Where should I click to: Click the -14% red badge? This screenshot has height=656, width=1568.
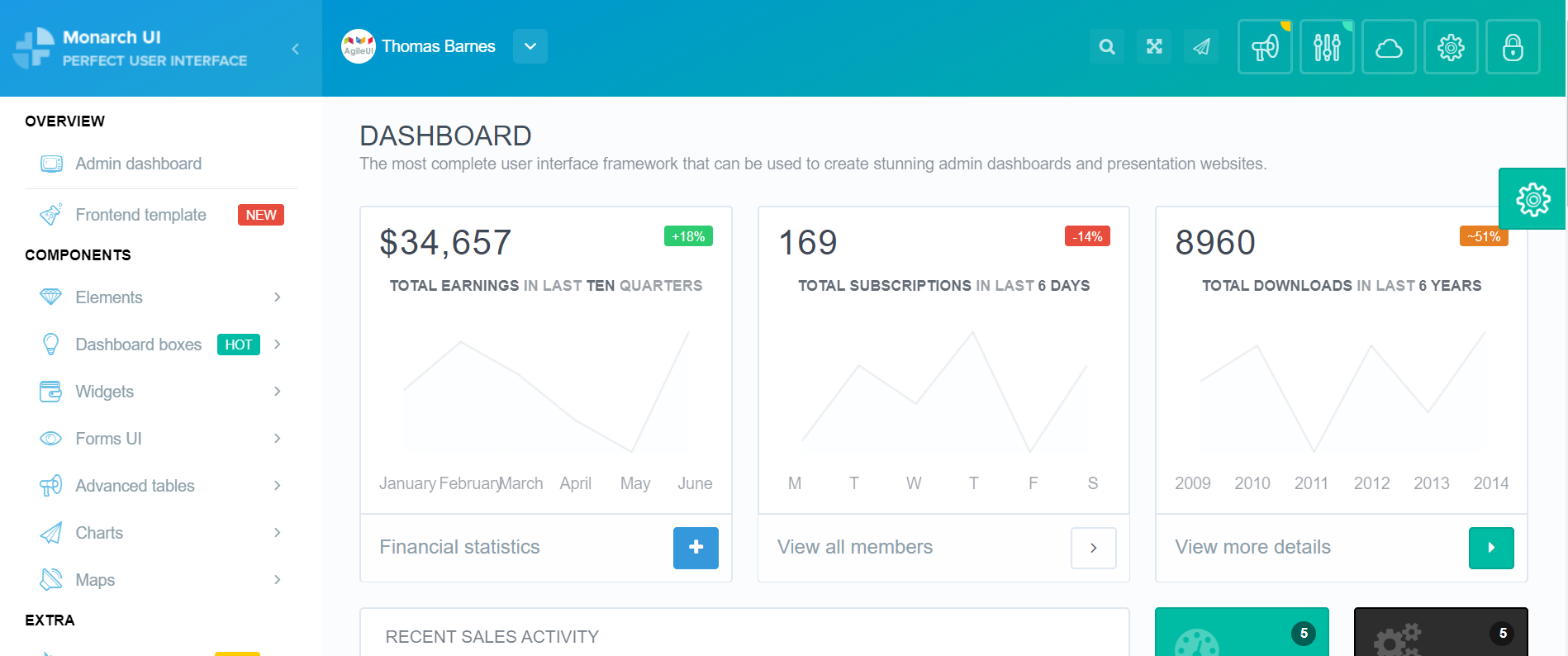click(1087, 236)
